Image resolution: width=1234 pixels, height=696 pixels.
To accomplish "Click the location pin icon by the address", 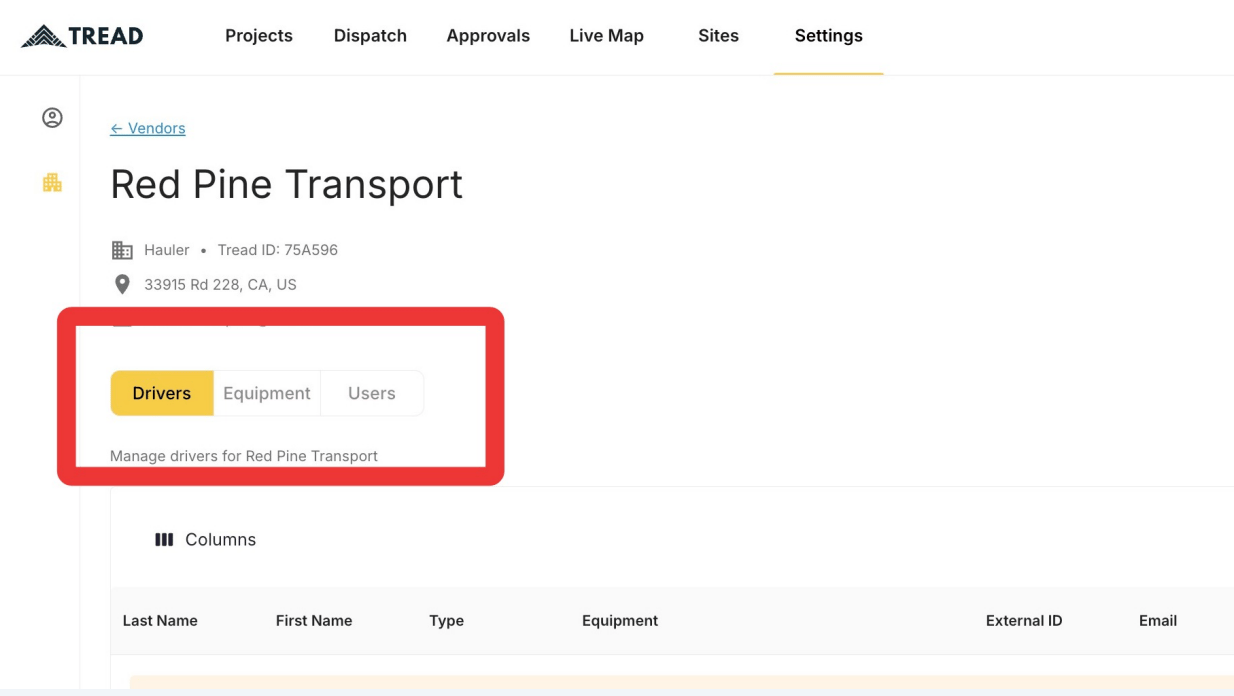I will (122, 284).
